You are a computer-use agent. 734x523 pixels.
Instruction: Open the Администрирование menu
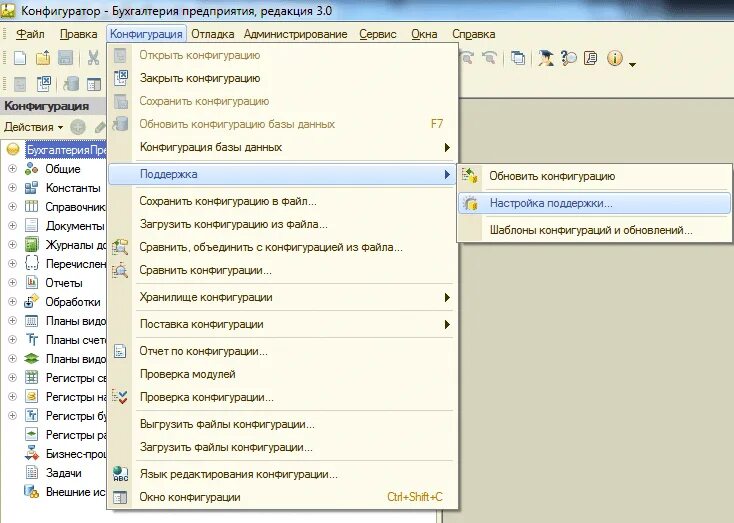tap(295, 34)
